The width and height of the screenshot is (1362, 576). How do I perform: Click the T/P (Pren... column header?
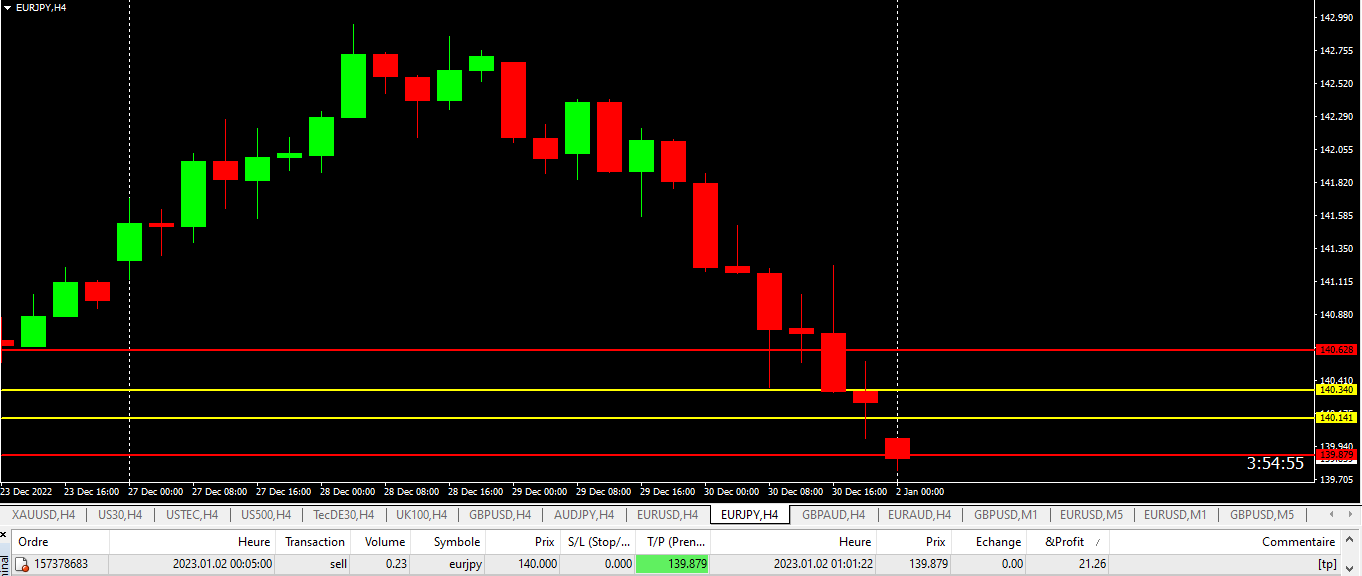pyautogui.click(x=673, y=541)
